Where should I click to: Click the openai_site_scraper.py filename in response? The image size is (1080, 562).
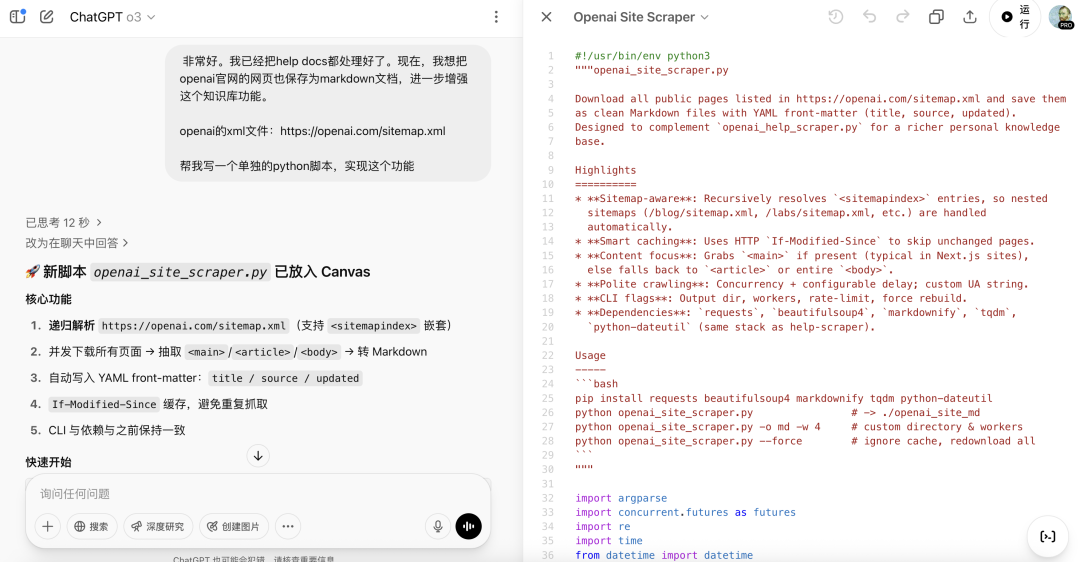pyautogui.click(x=180, y=272)
